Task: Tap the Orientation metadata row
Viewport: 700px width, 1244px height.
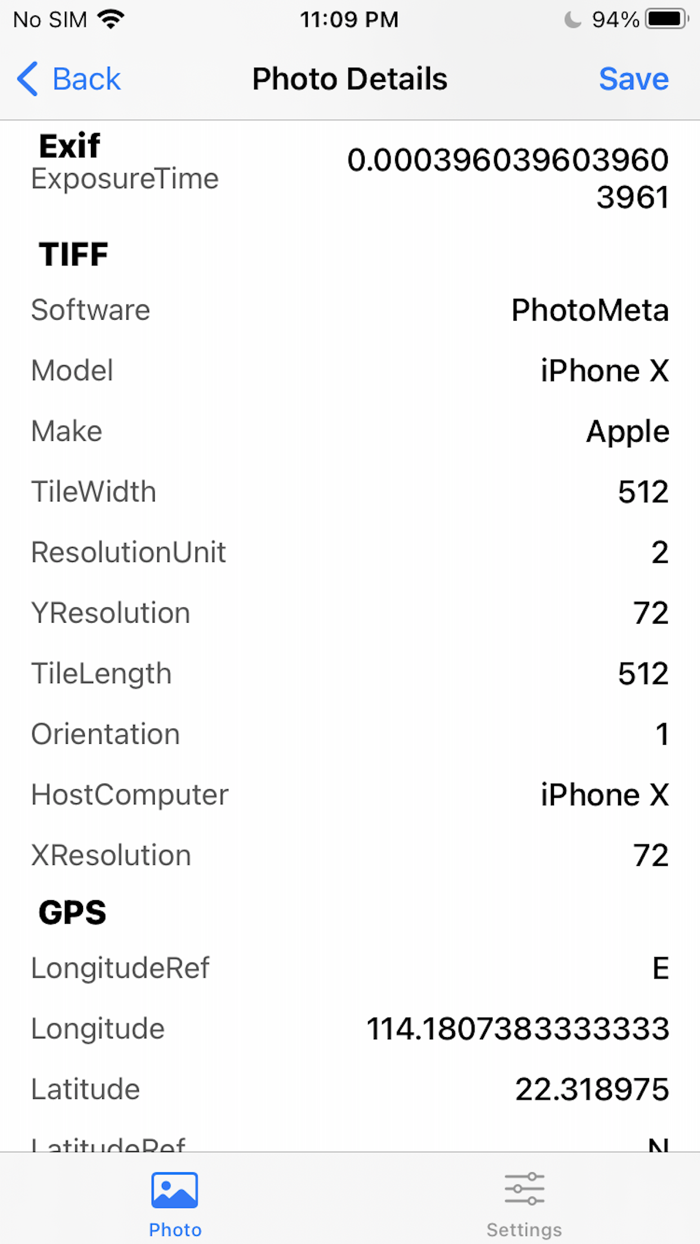Action: [x=350, y=734]
